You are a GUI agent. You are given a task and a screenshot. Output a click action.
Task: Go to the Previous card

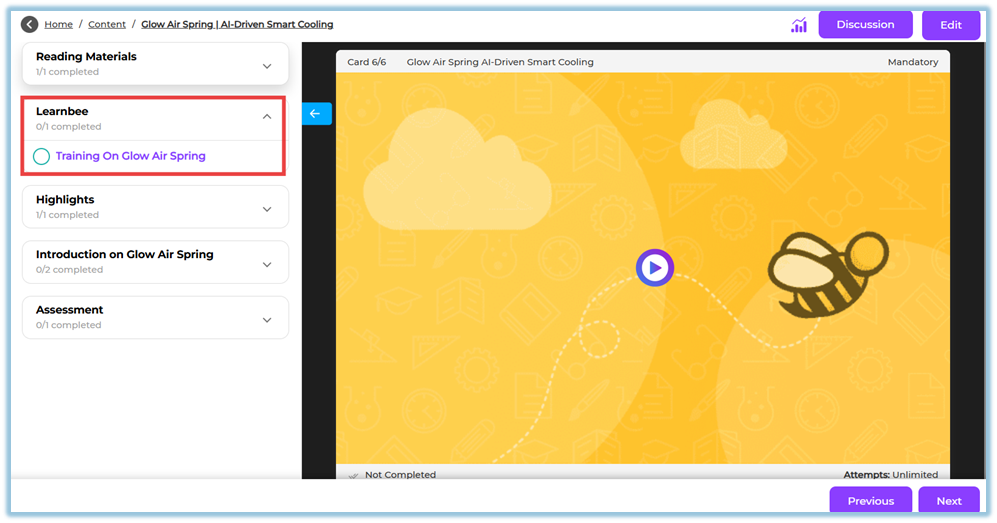coord(870,501)
